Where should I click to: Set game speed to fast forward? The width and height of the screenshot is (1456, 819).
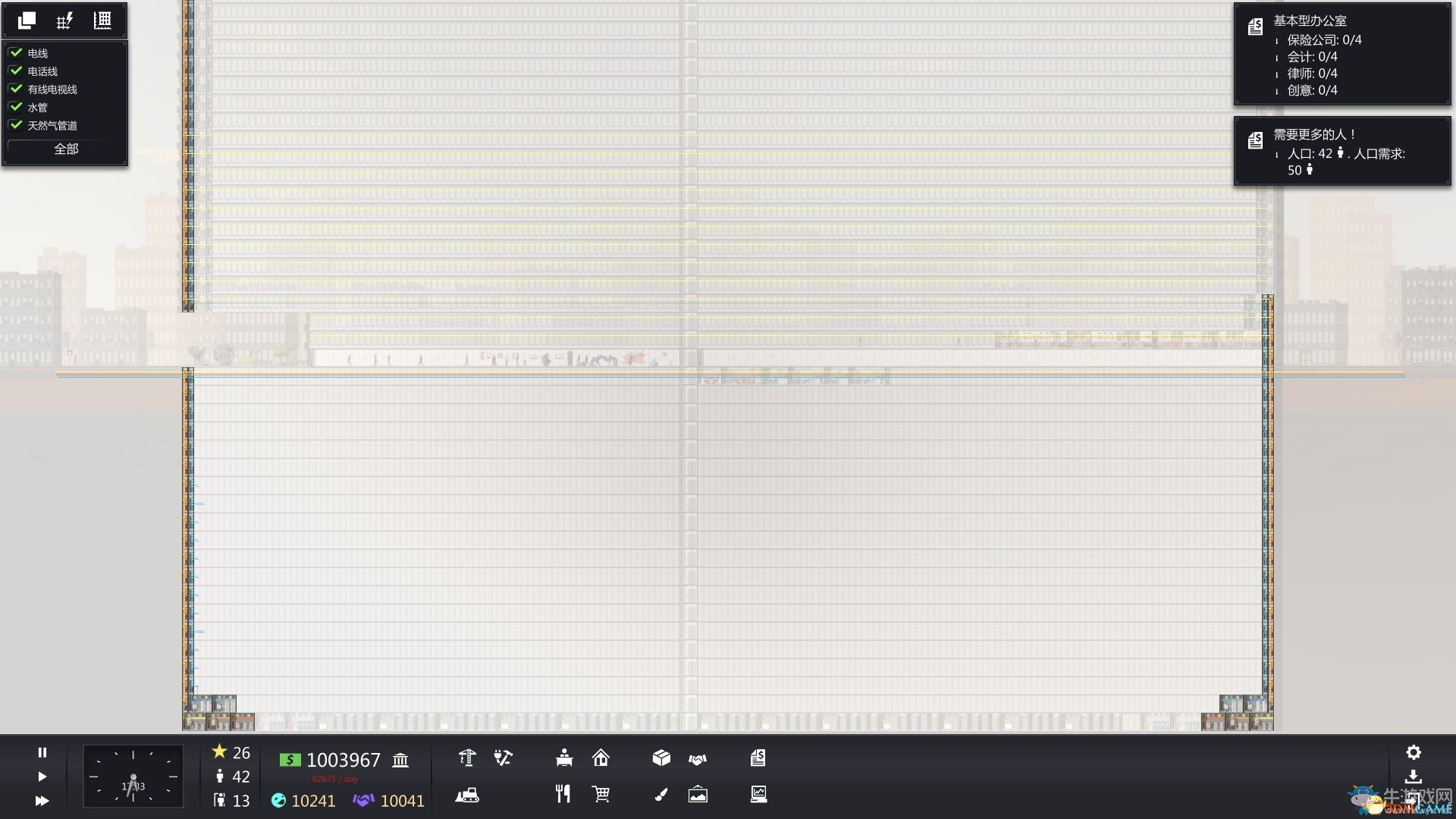coord(42,801)
